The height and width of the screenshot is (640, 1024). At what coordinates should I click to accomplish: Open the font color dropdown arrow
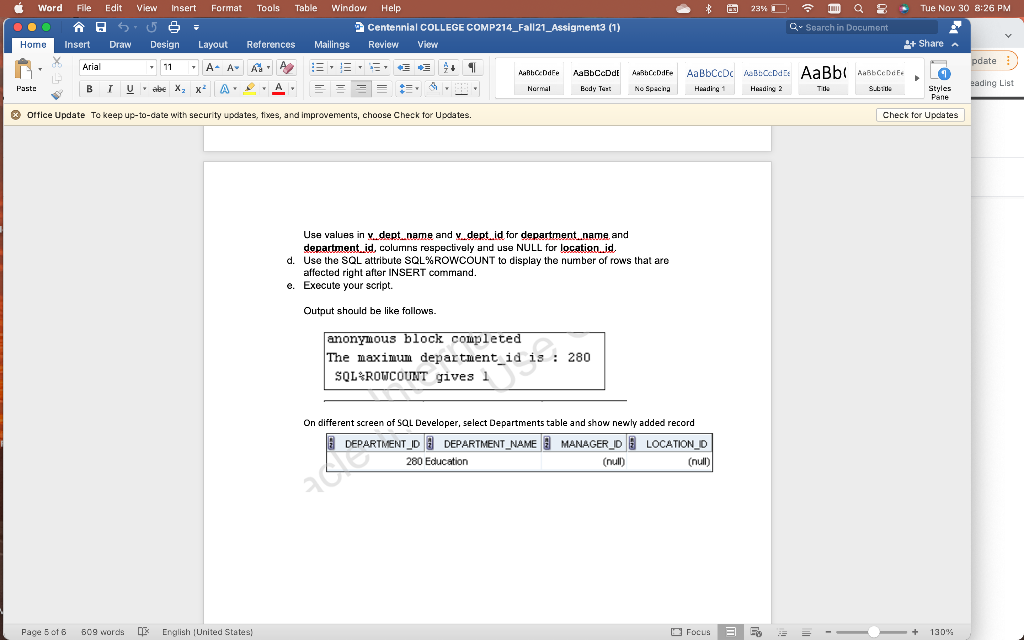tap(292, 88)
